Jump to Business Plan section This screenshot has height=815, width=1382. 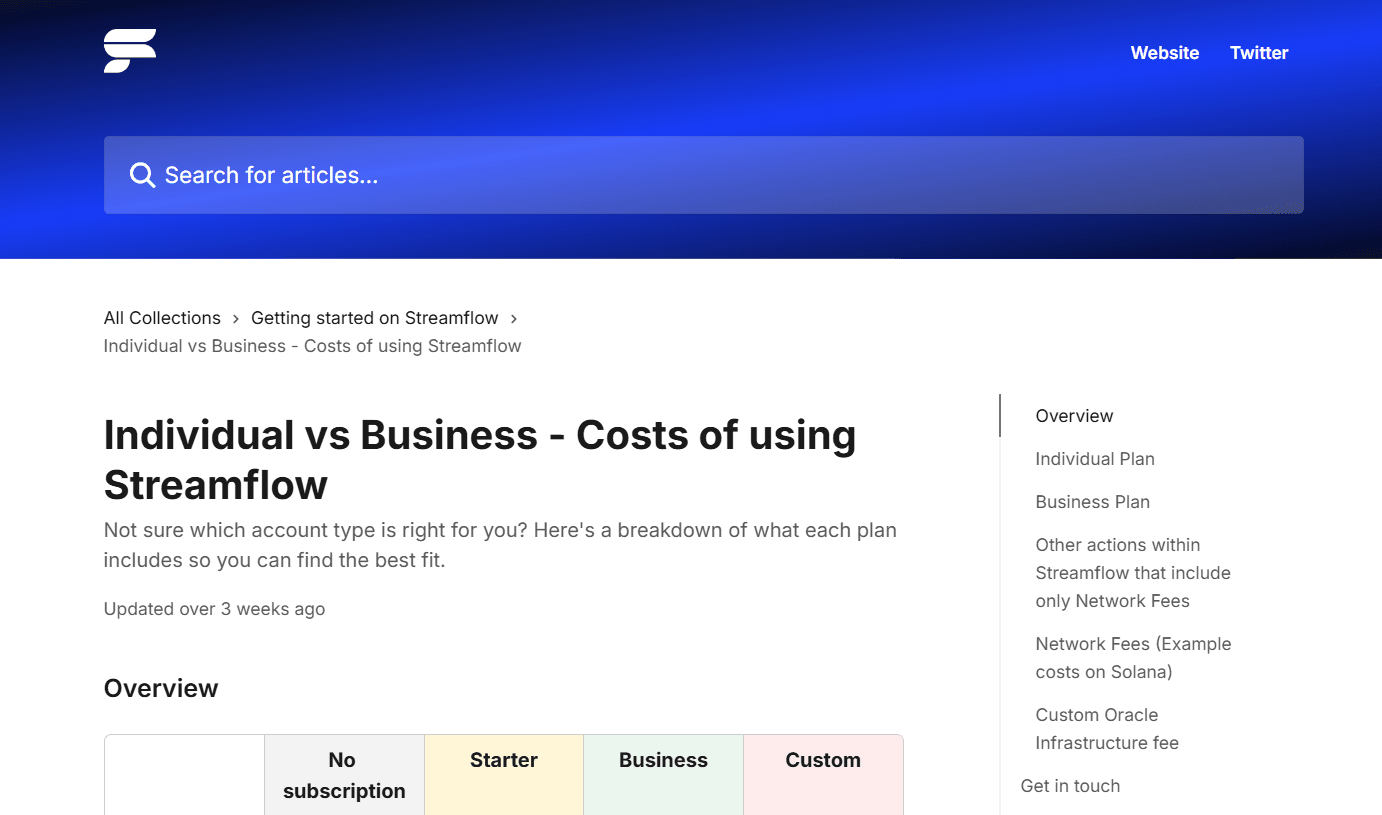click(x=1093, y=502)
